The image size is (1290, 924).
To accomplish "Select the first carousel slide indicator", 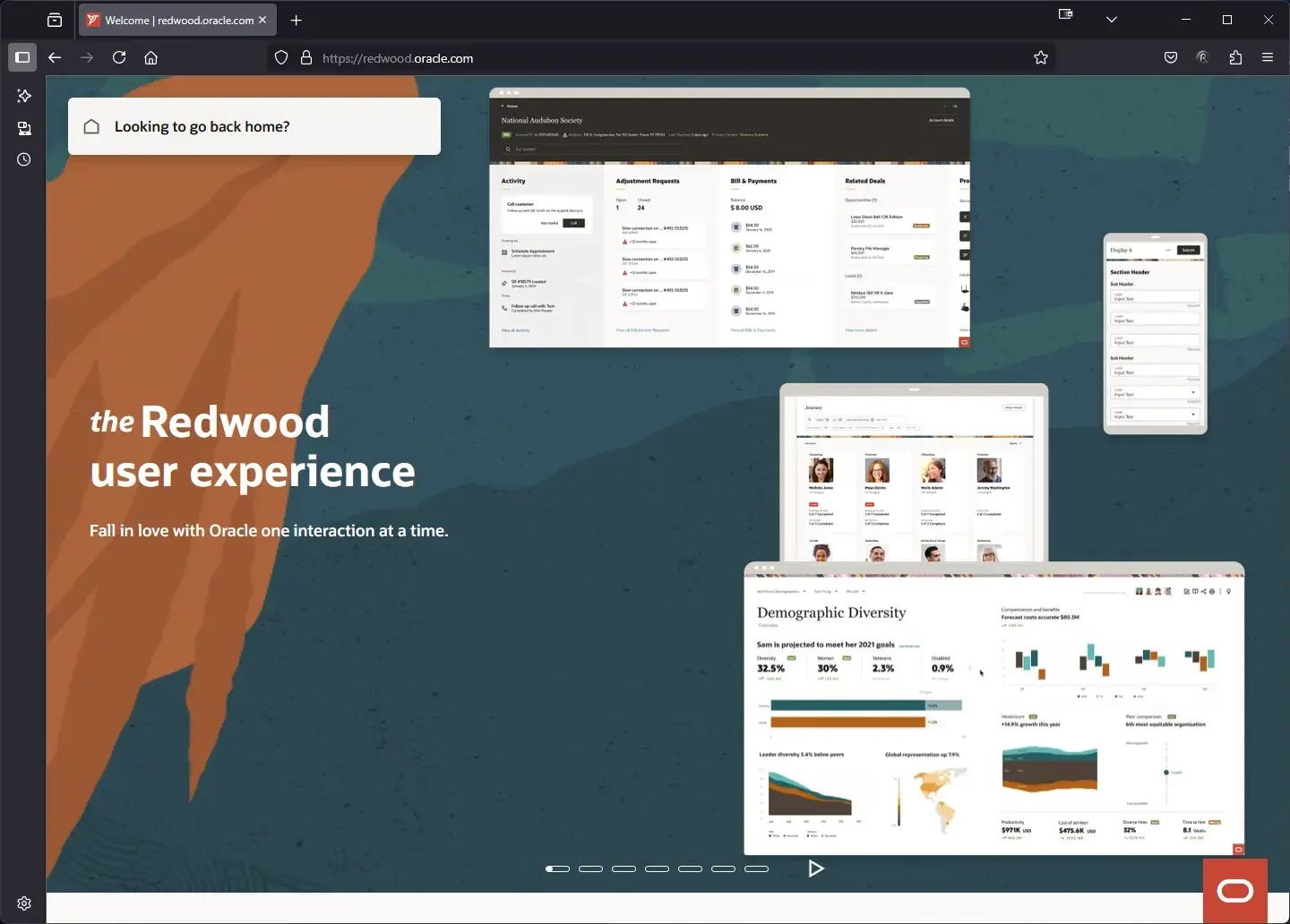I will (557, 868).
